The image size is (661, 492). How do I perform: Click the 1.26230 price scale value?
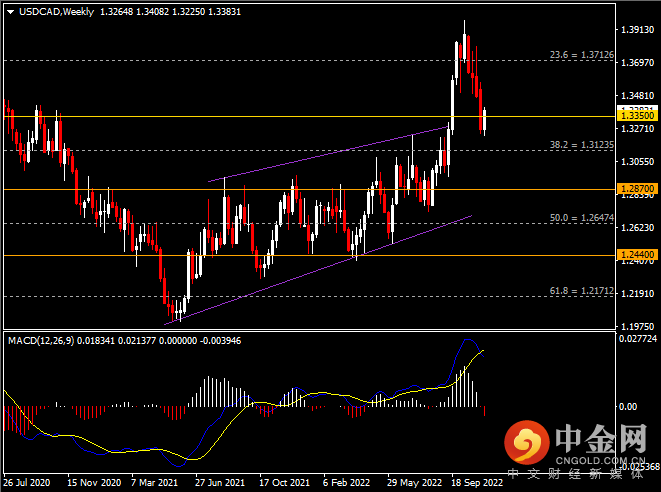[x=637, y=228]
